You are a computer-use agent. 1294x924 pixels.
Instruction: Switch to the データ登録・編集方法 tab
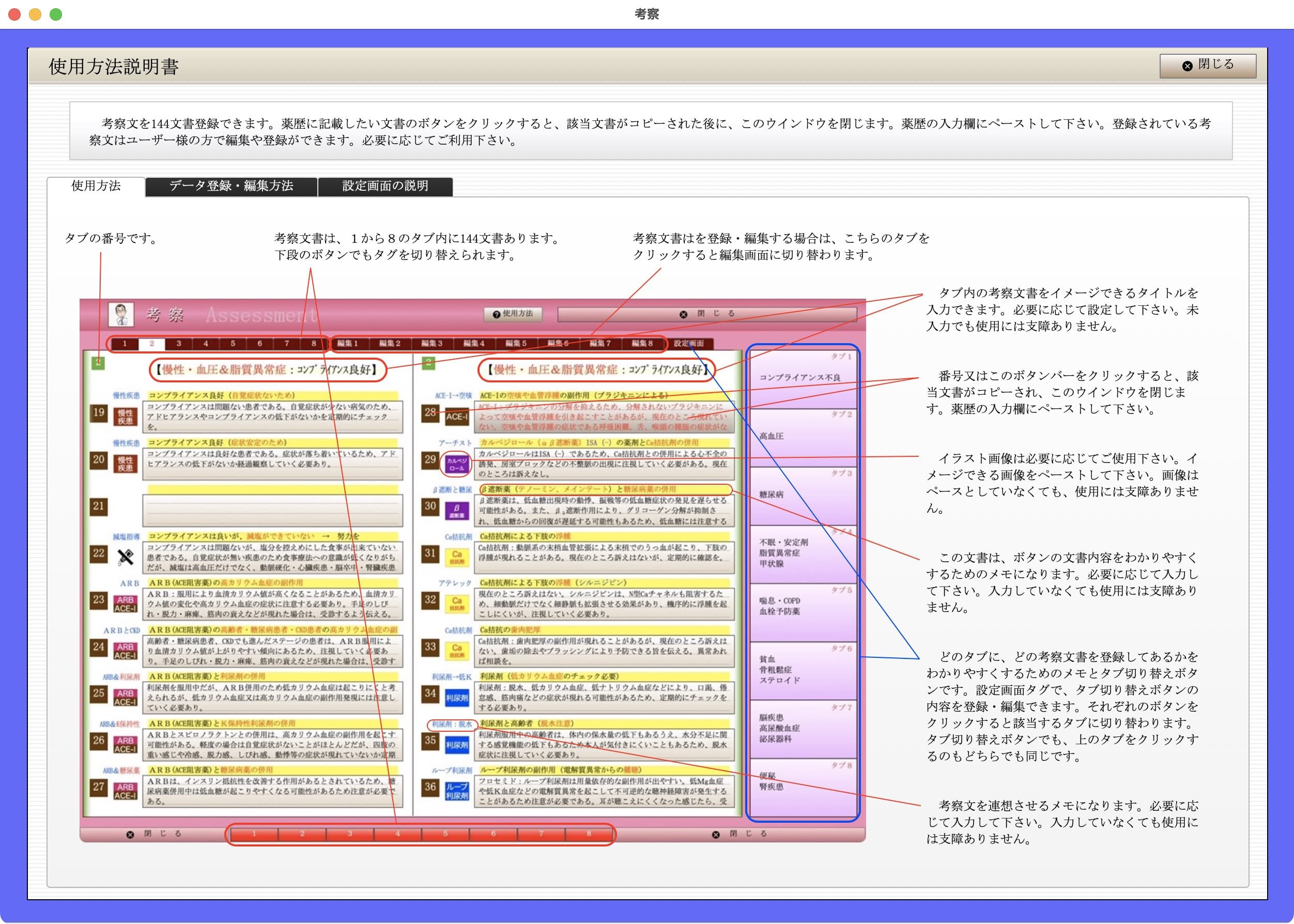coord(231,186)
